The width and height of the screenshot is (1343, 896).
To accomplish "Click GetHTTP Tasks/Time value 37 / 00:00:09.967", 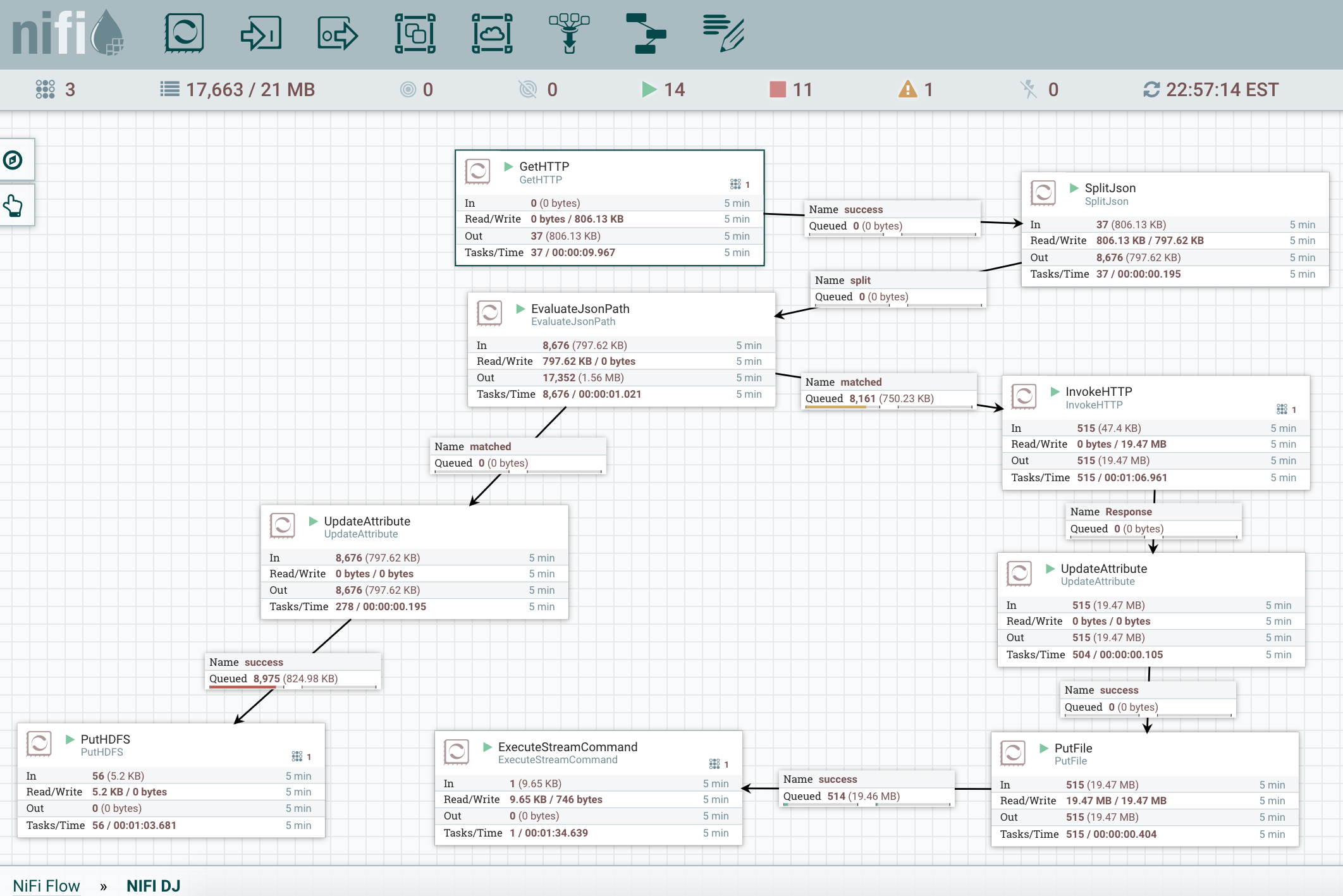I will click(x=573, y=252).
